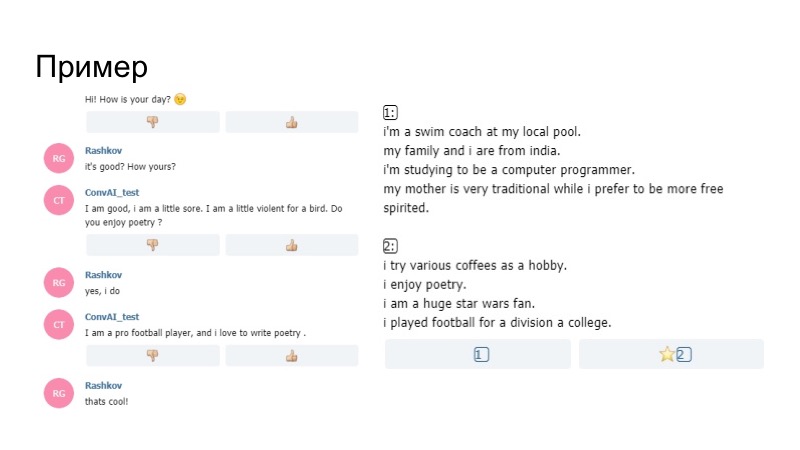Click ConvAI_test name above "I am good" message

click(x=112, y=192)
